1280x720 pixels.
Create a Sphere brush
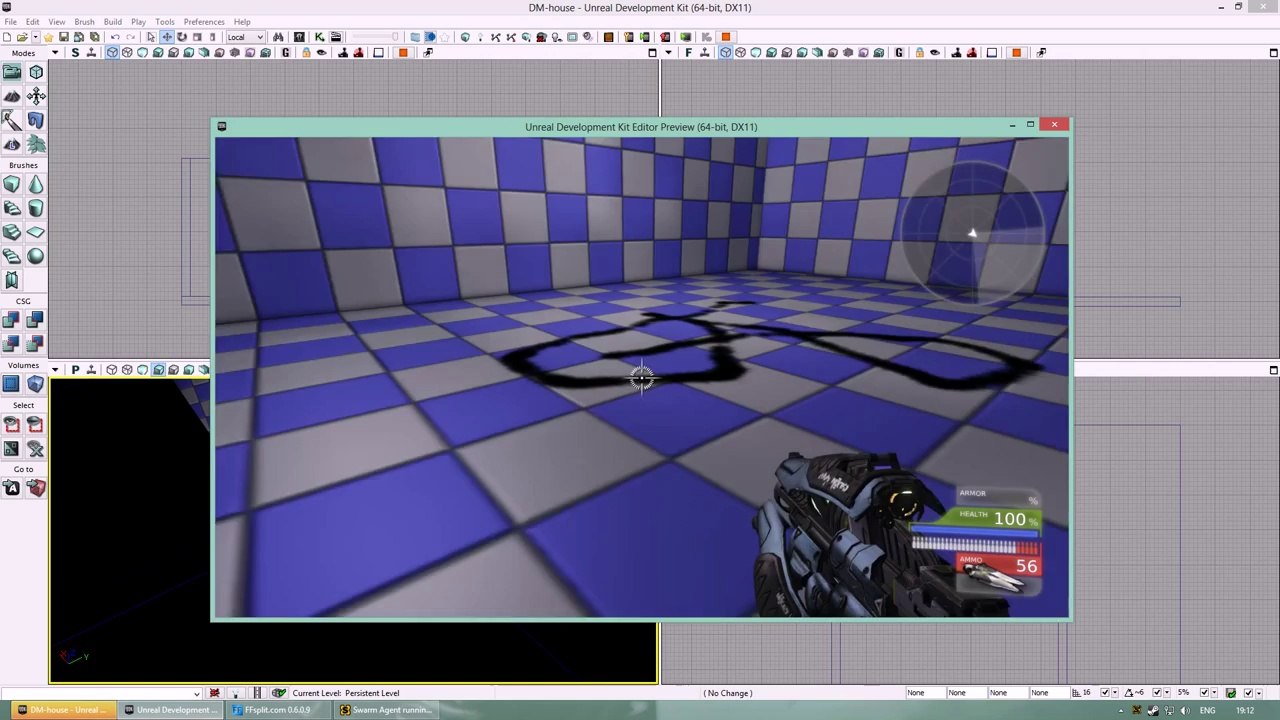(x=36, y=256)
